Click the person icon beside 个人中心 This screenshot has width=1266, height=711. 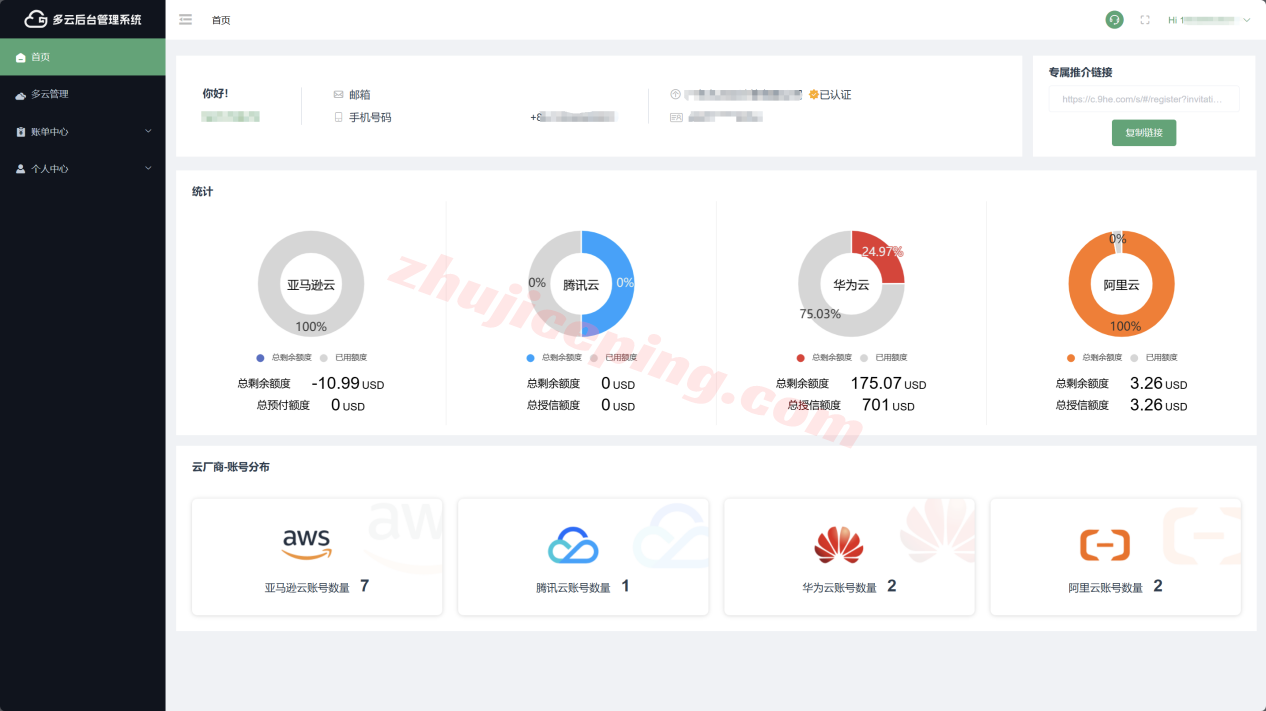pos(21,169)
